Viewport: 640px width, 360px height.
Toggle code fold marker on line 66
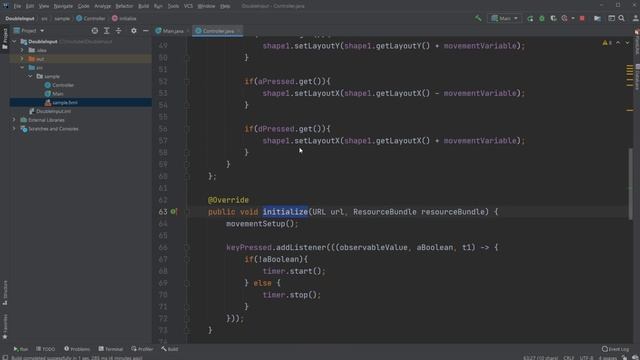tap(187, 247)
